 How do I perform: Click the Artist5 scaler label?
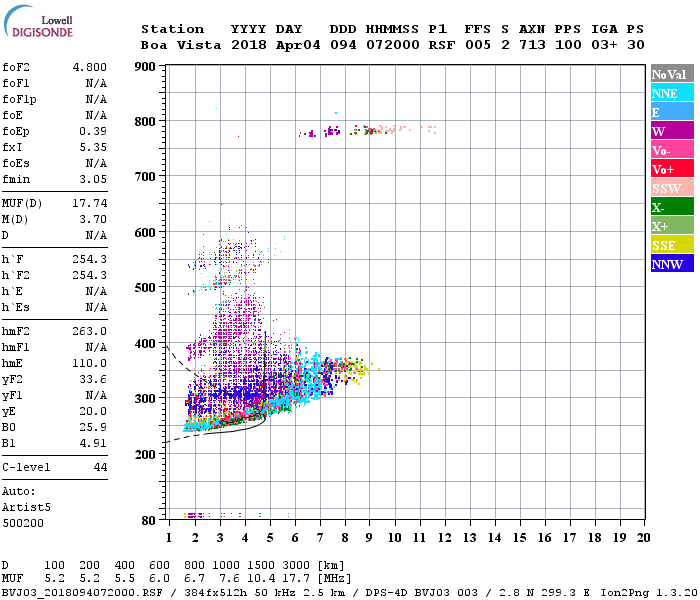pos(26,508)
